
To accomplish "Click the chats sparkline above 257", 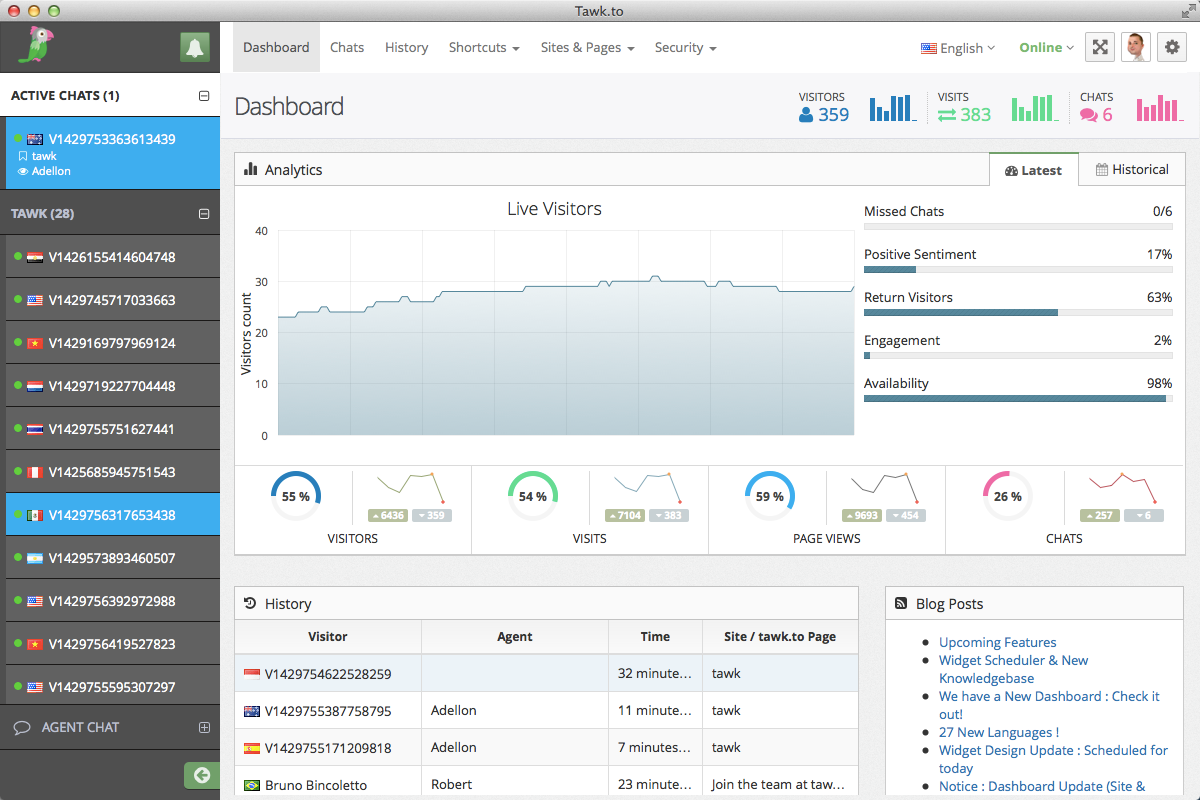I will tap(1122, 487).
